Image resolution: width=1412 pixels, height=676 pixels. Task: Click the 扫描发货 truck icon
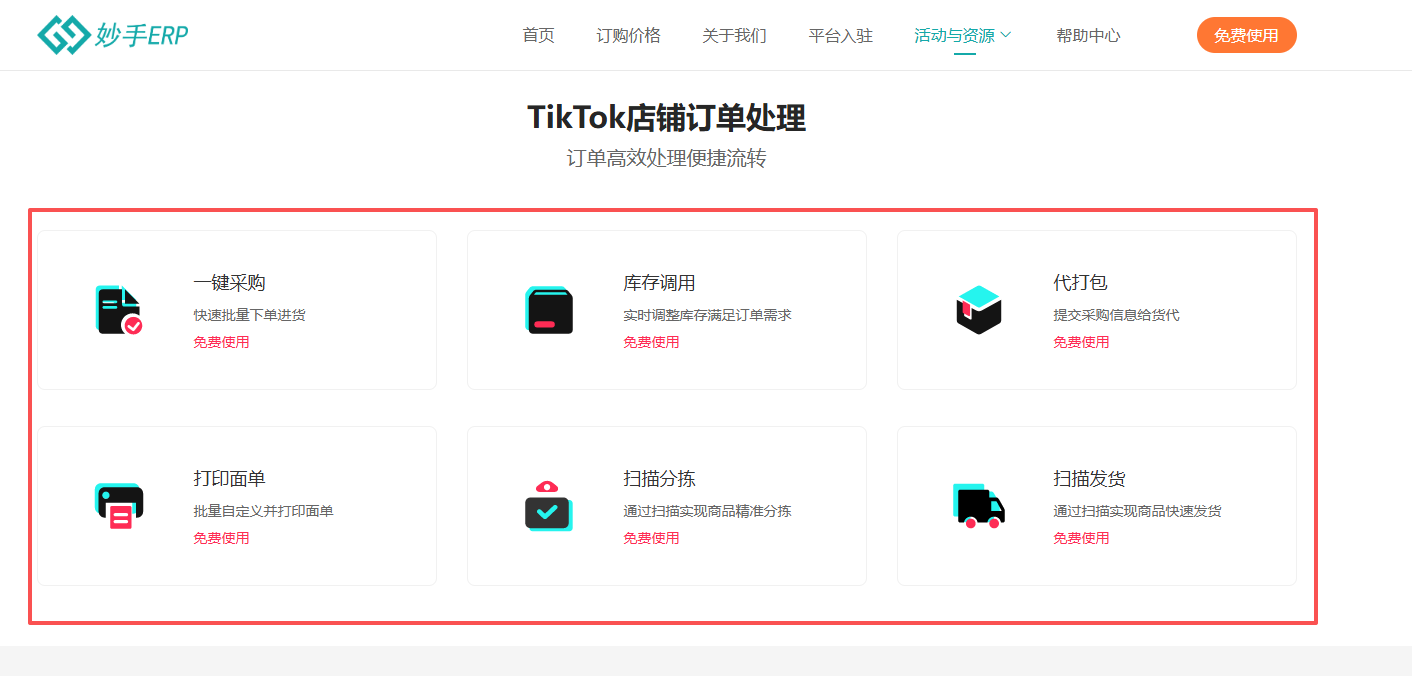tap(979, 506)
